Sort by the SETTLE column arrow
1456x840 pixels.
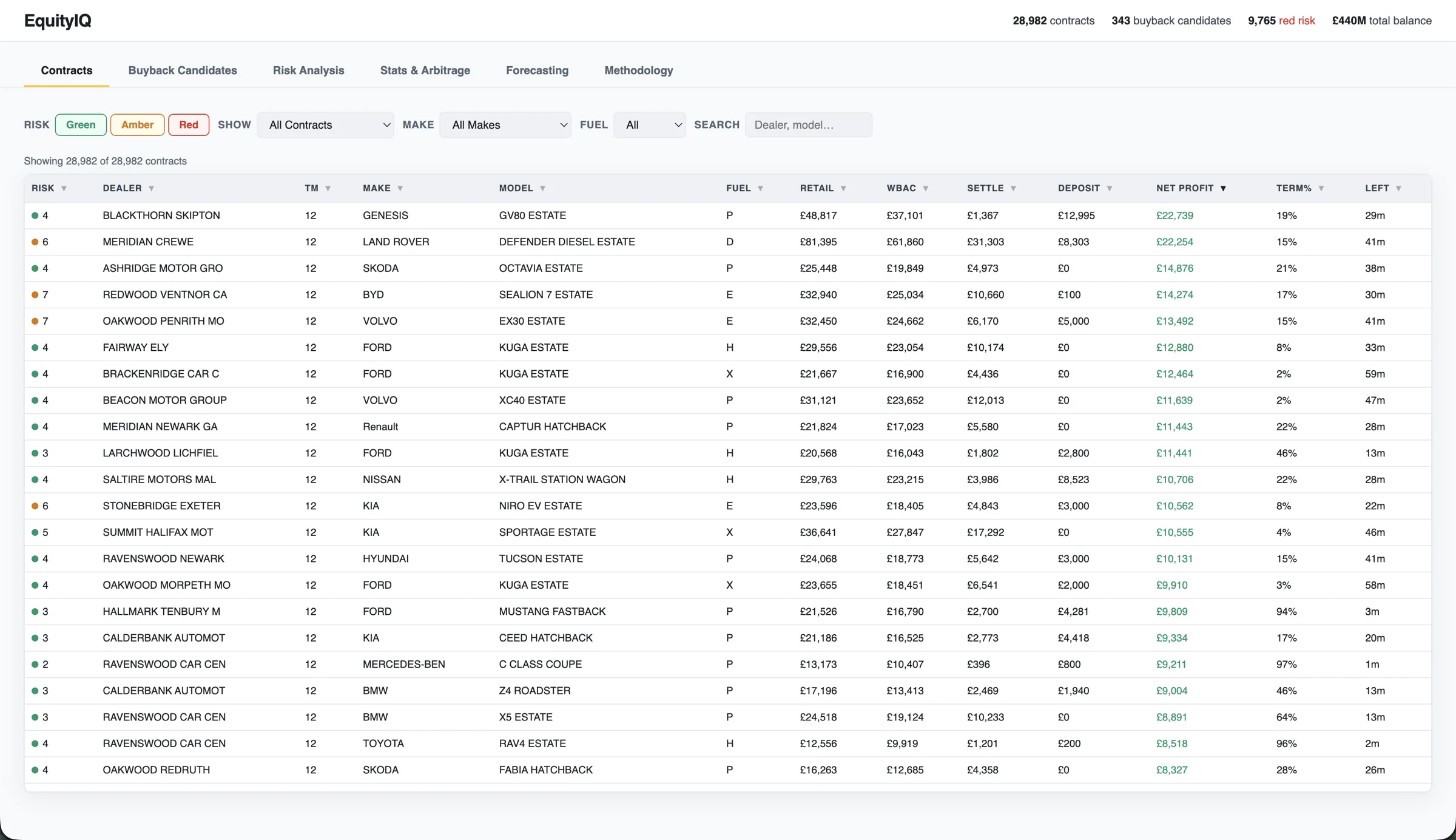(x=1013, y=189)
